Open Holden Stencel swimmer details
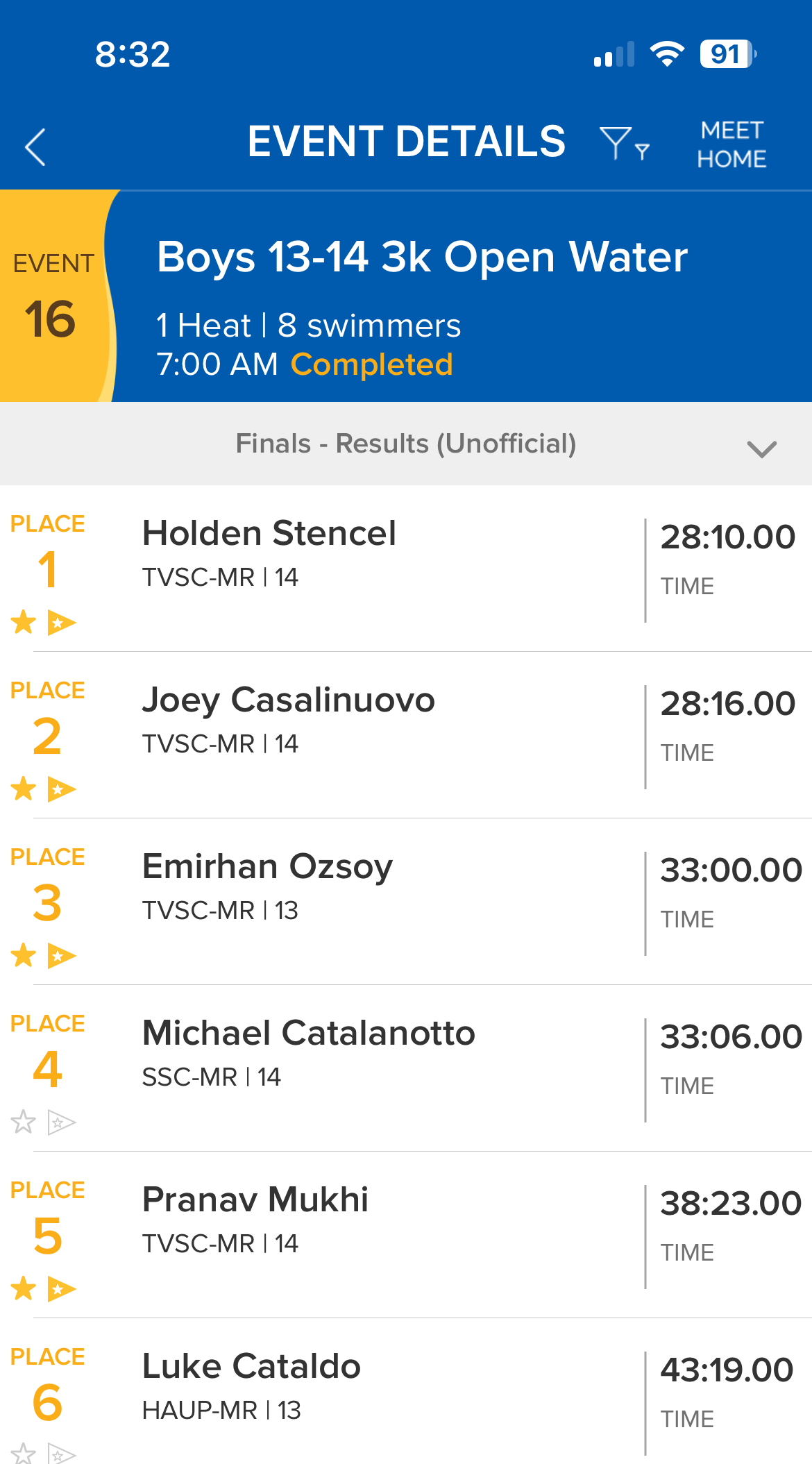812x1464 pixels. point(269,534)
